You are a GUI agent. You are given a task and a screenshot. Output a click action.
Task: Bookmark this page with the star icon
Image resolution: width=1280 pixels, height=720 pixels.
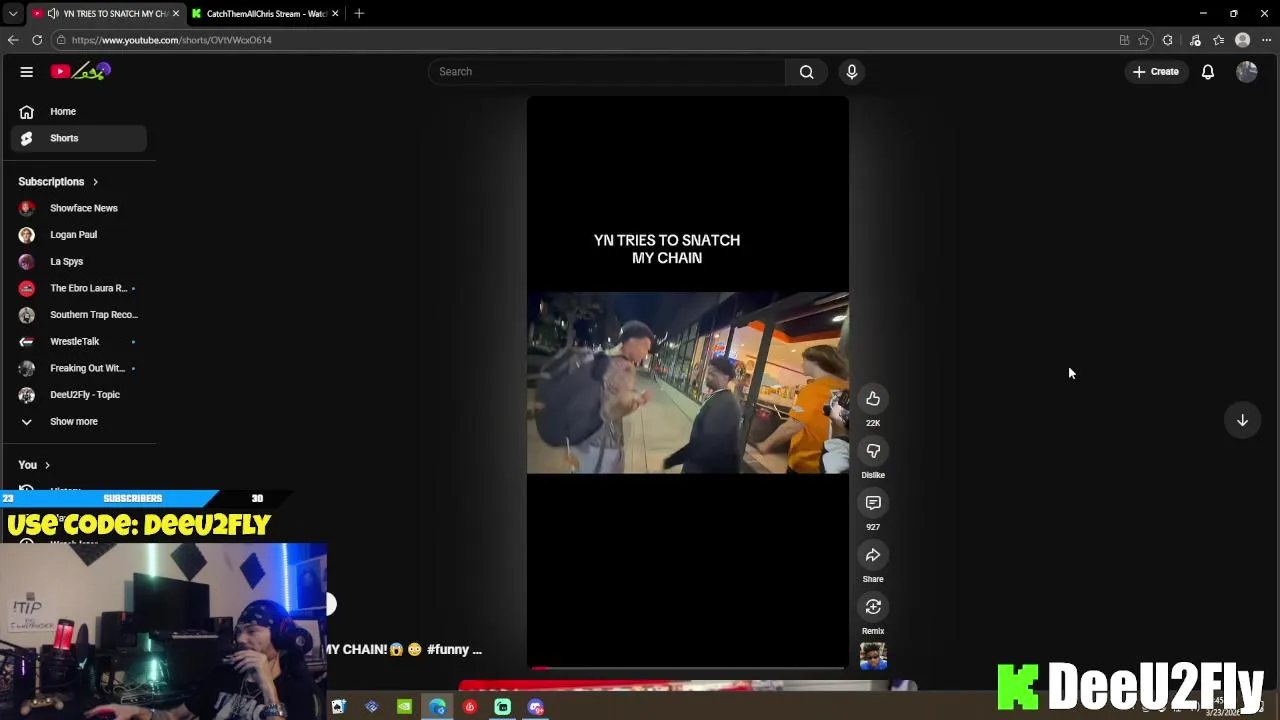[x=1143, y=40]
